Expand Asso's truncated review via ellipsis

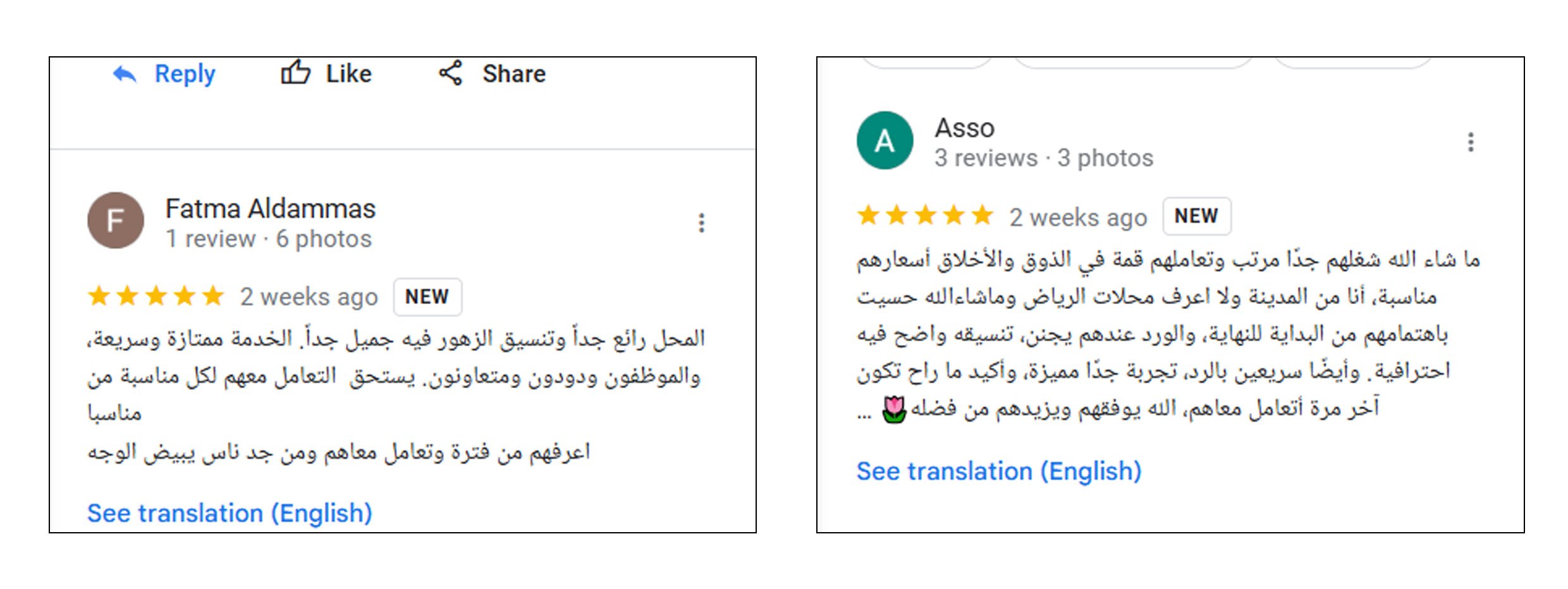[864, 415]
